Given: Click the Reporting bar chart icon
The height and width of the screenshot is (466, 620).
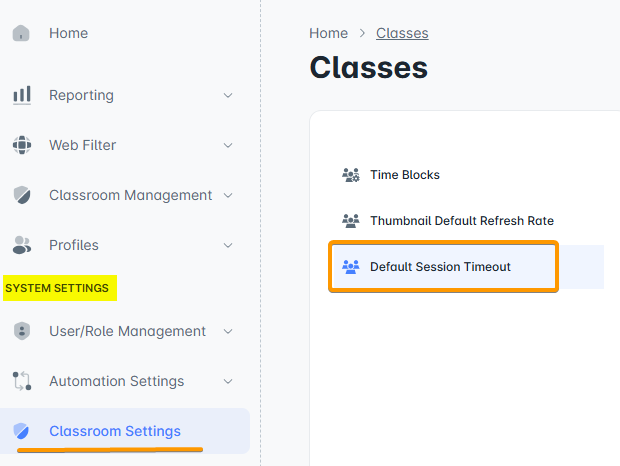Looking at the screenshot, I should (21, 95).
